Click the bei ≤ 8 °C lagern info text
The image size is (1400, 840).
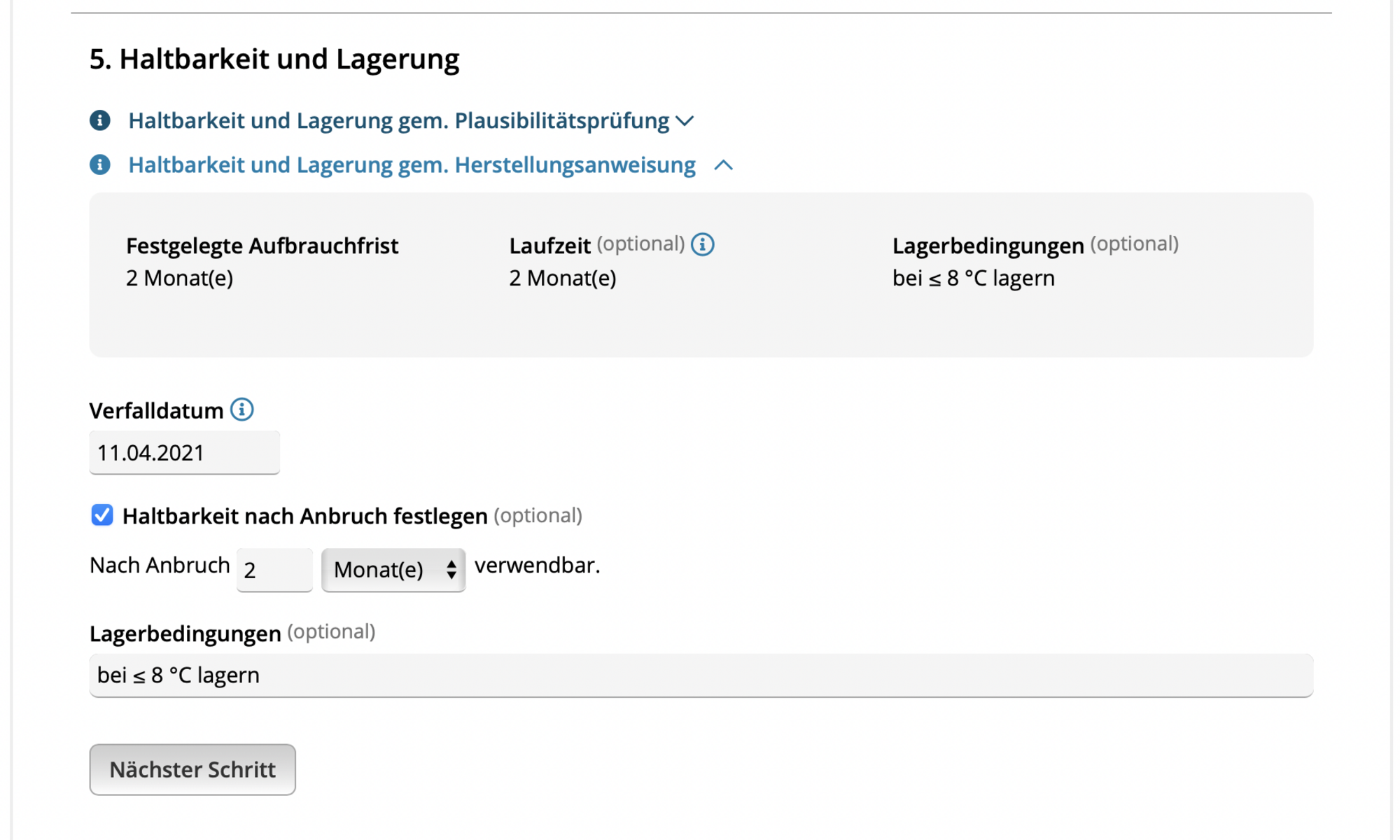pos(974,278)
